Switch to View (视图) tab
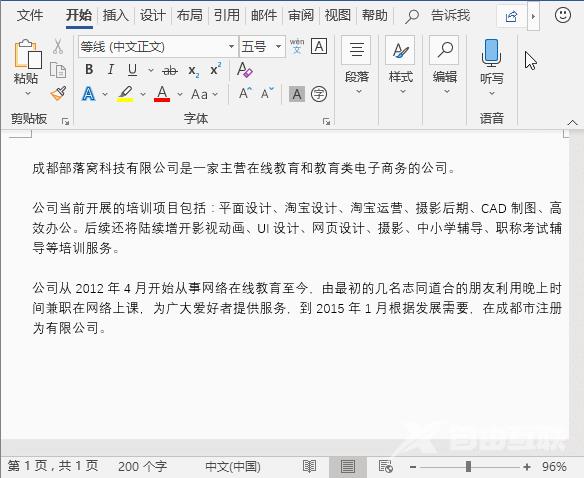This screenshot has height=478, width=584. (338, 16)
